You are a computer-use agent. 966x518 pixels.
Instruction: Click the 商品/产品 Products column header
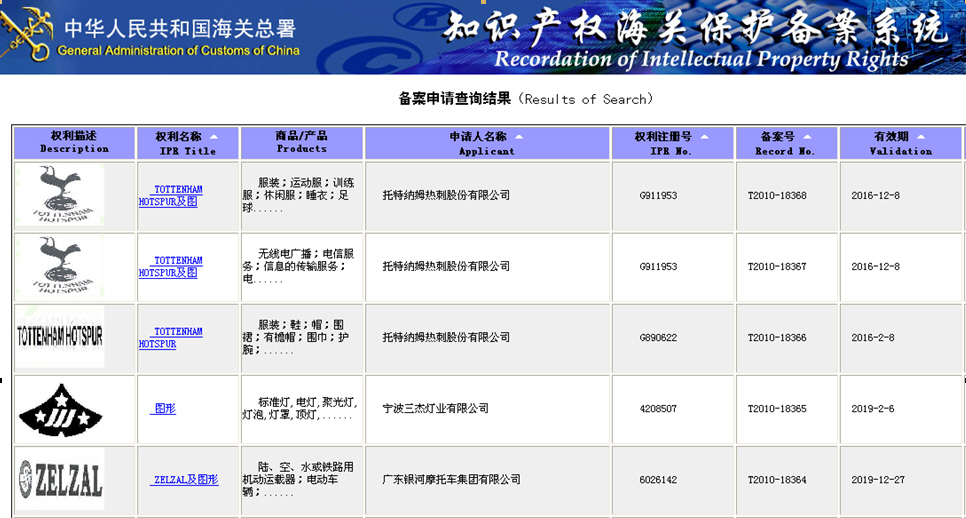[302, 143]
